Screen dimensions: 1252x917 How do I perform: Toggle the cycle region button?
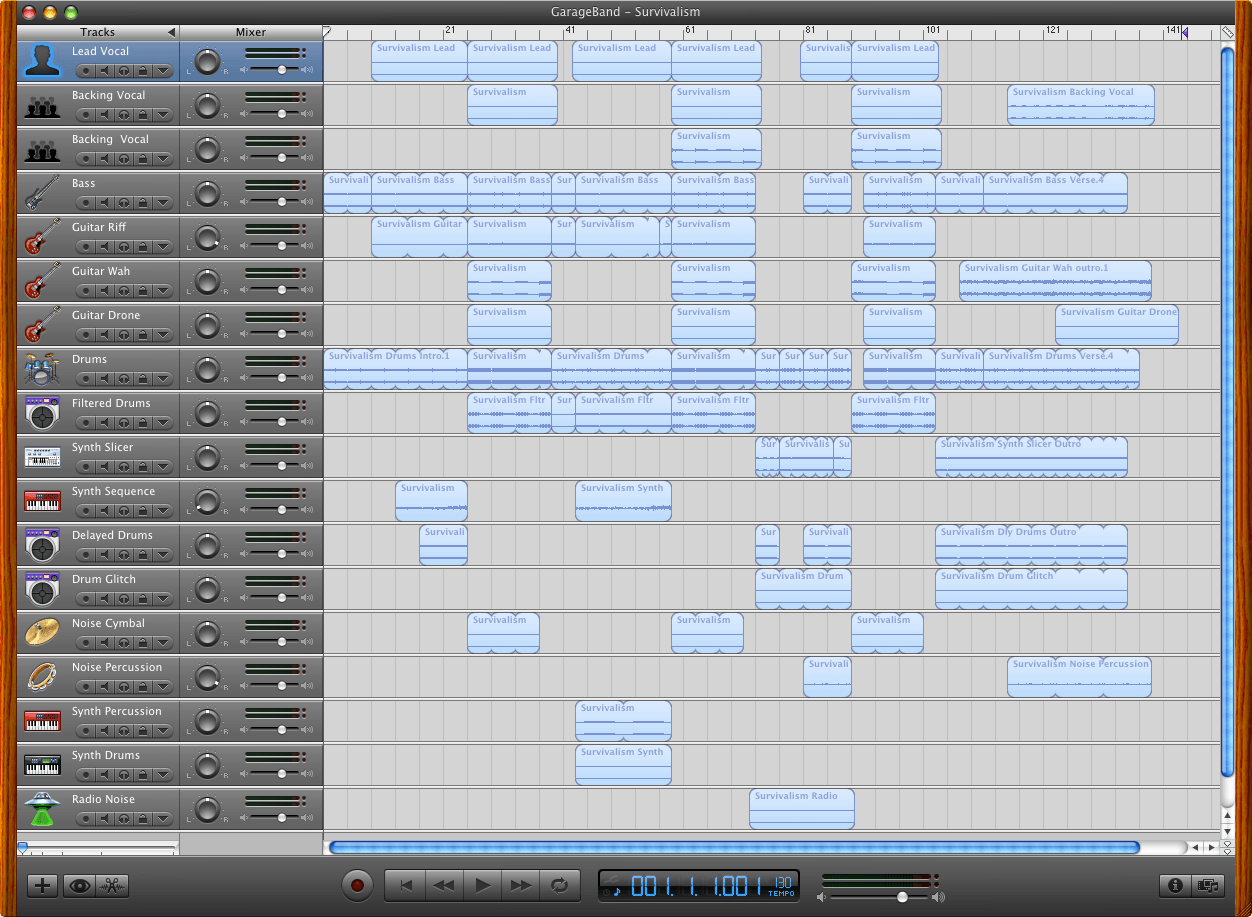560,885
